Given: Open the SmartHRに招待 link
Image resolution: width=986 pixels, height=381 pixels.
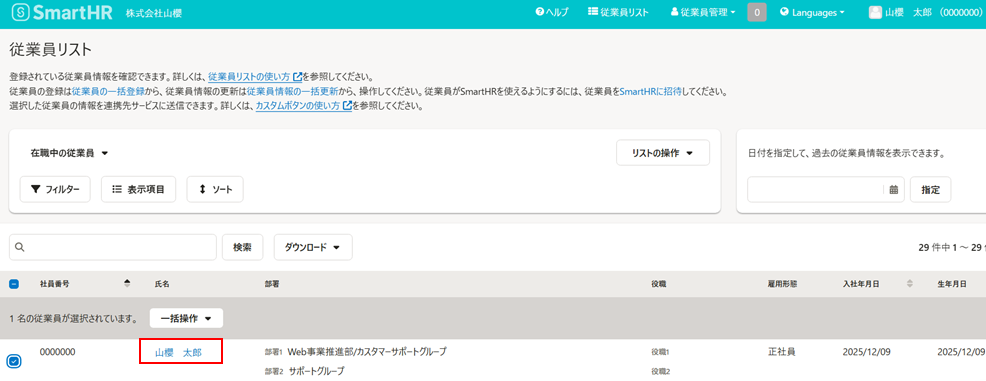Looking at the screenshot, I should point(651,92).
